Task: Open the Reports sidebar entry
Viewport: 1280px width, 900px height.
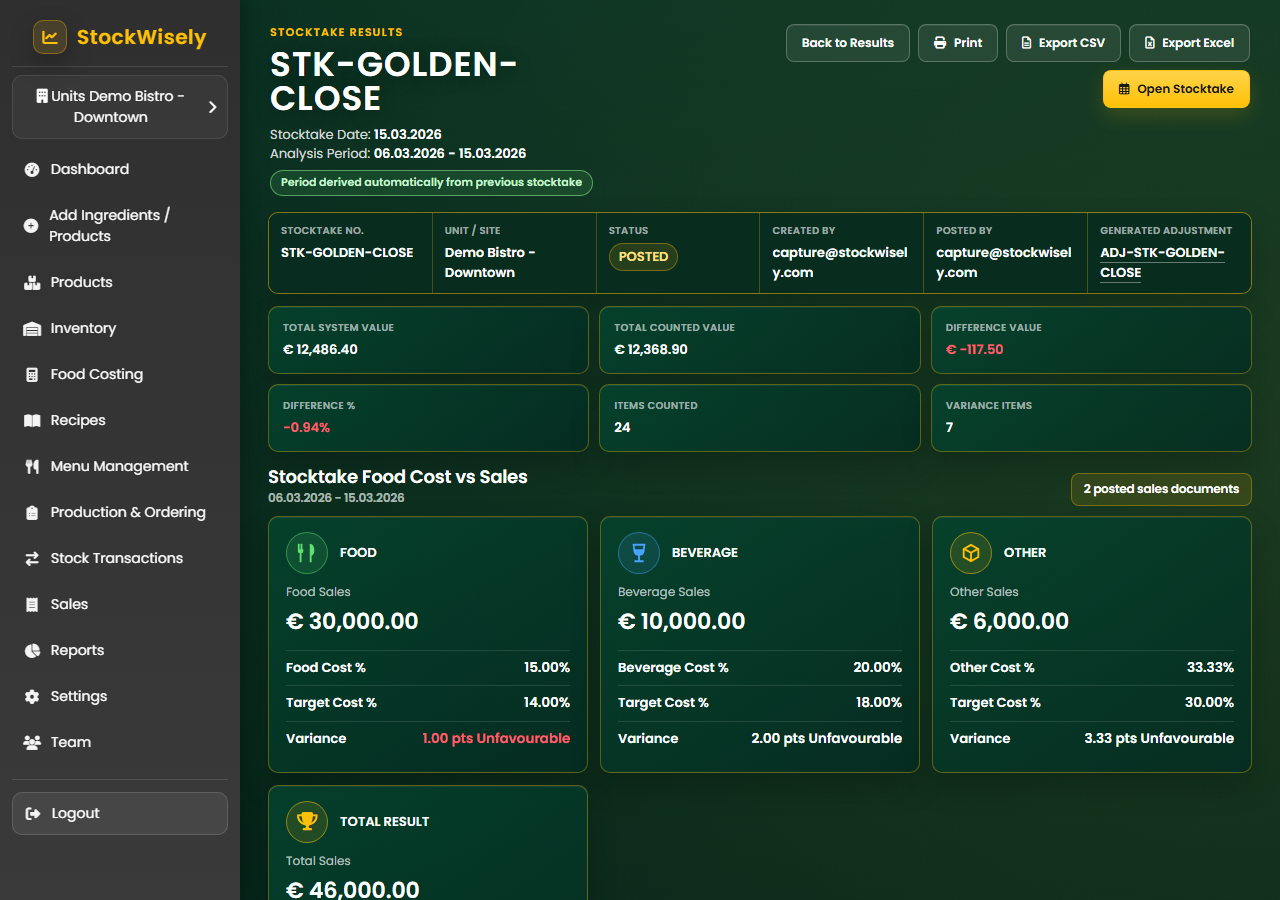Action: (120, 651)
